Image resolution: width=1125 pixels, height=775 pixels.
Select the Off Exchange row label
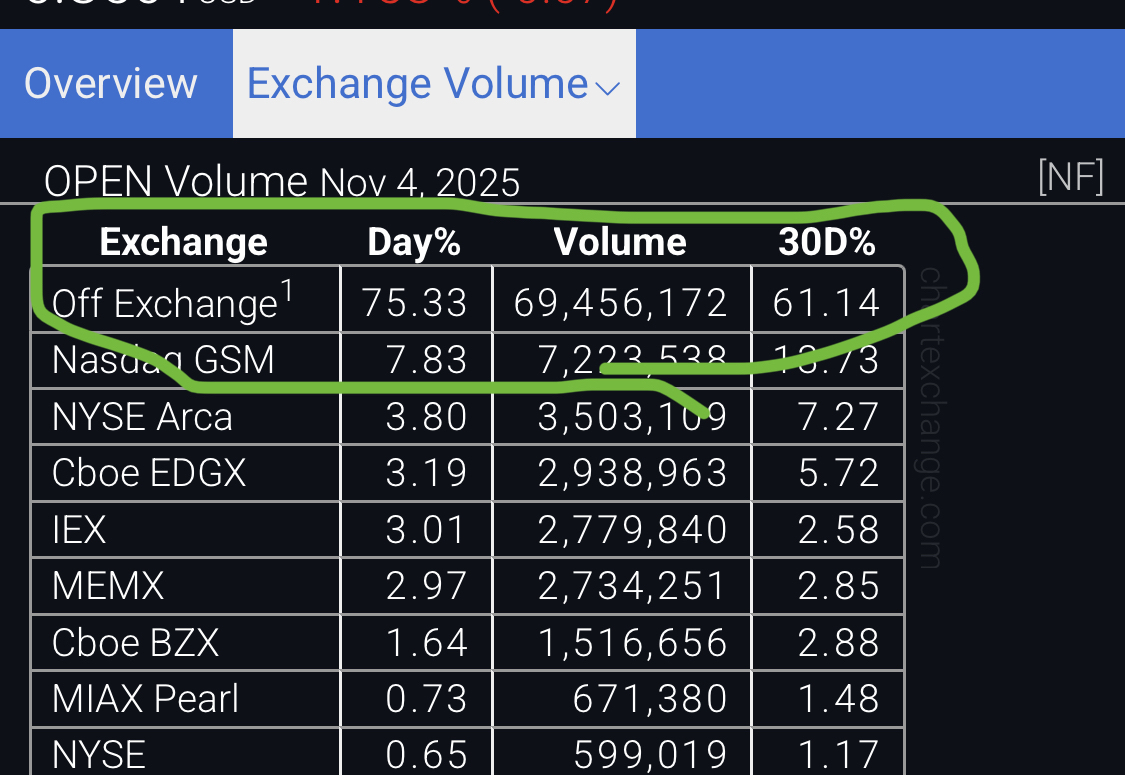tap(164, 303)
